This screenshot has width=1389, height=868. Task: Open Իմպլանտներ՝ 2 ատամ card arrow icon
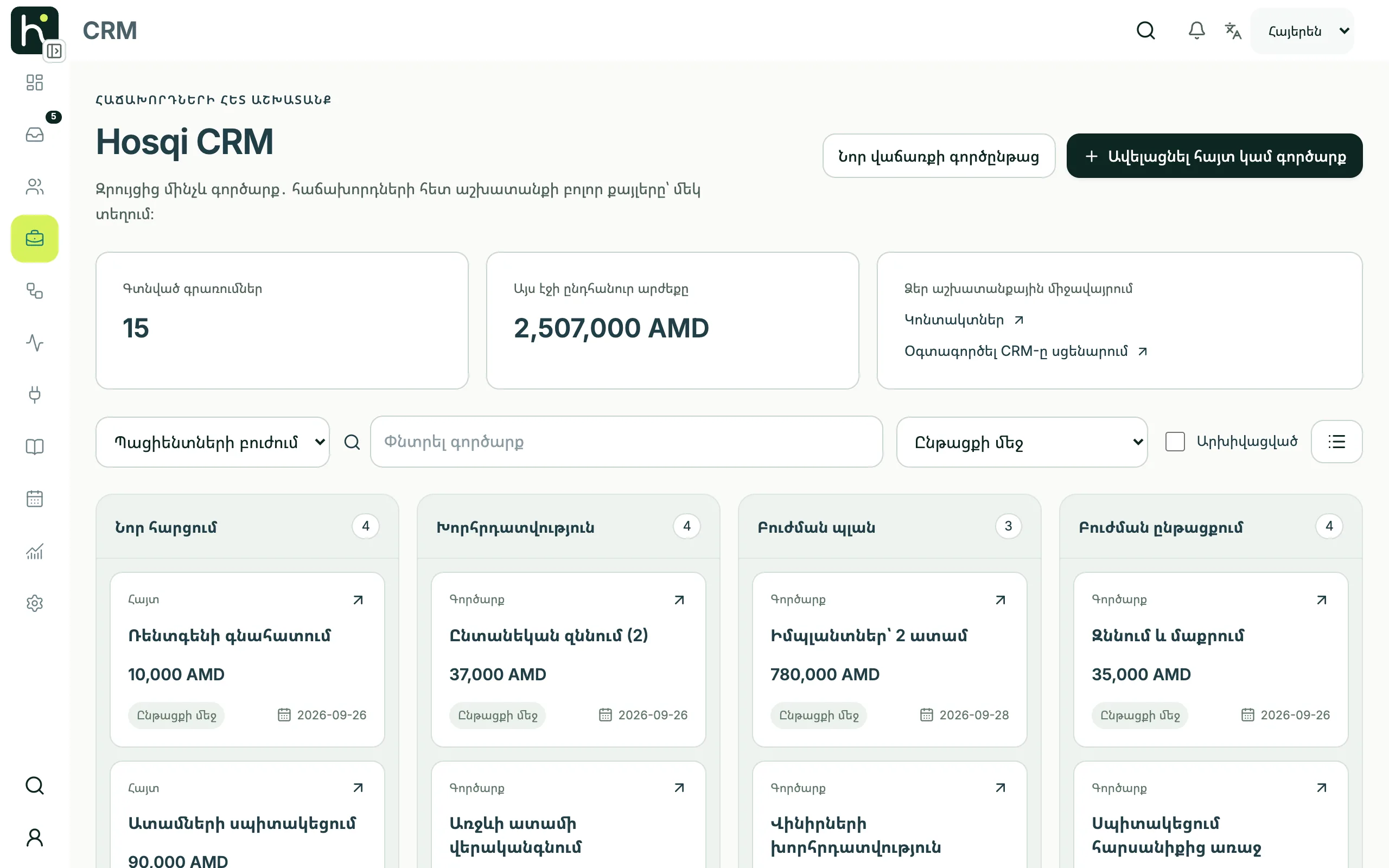(1001, 600)
